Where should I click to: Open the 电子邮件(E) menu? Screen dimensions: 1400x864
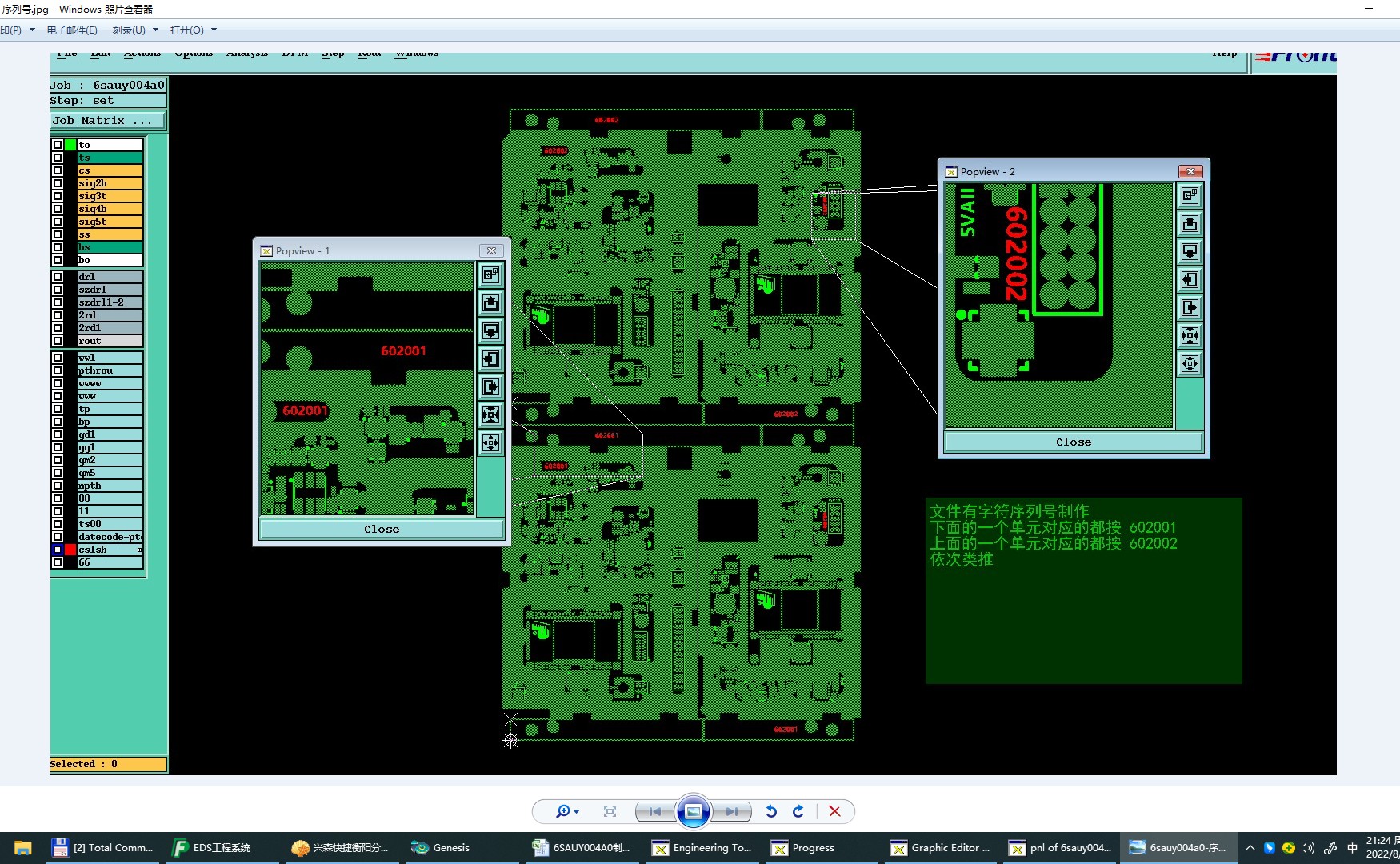click(x=72, y=30)
